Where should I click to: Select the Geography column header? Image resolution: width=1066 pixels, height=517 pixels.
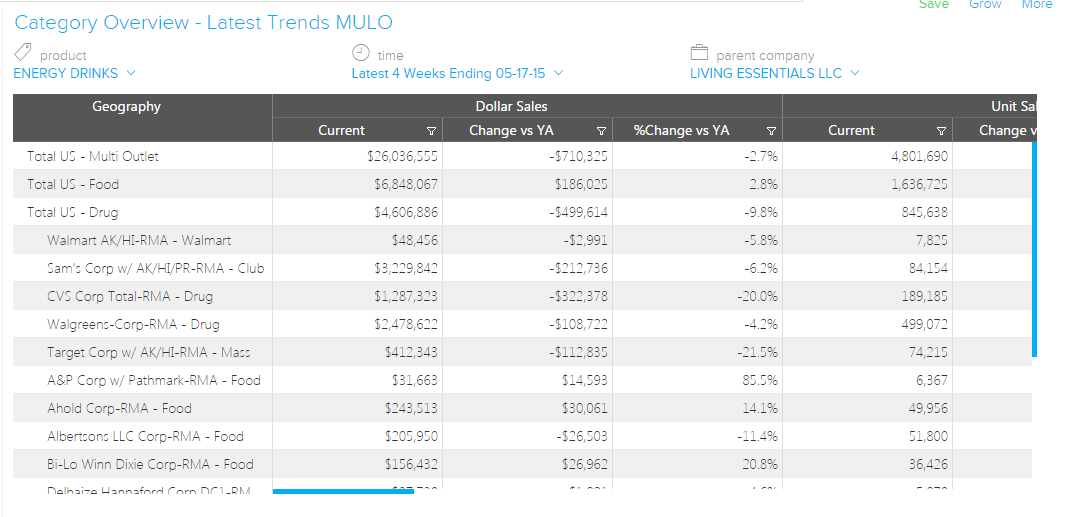point(126,107)
